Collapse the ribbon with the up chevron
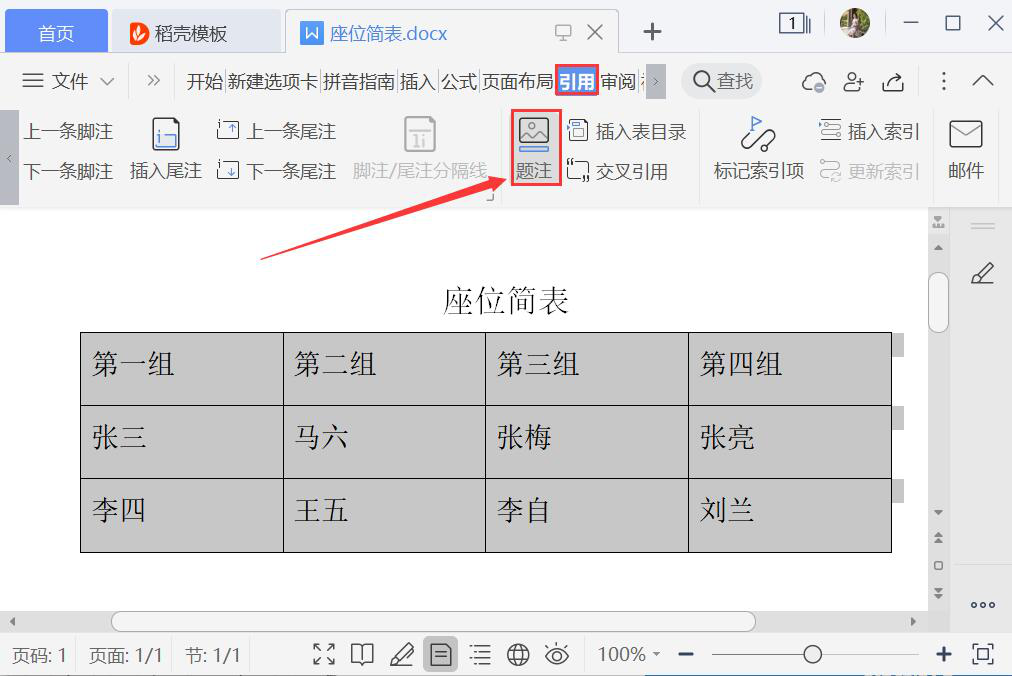The height and width of the screenshot is (676, 1012). [x=982, y=81]
